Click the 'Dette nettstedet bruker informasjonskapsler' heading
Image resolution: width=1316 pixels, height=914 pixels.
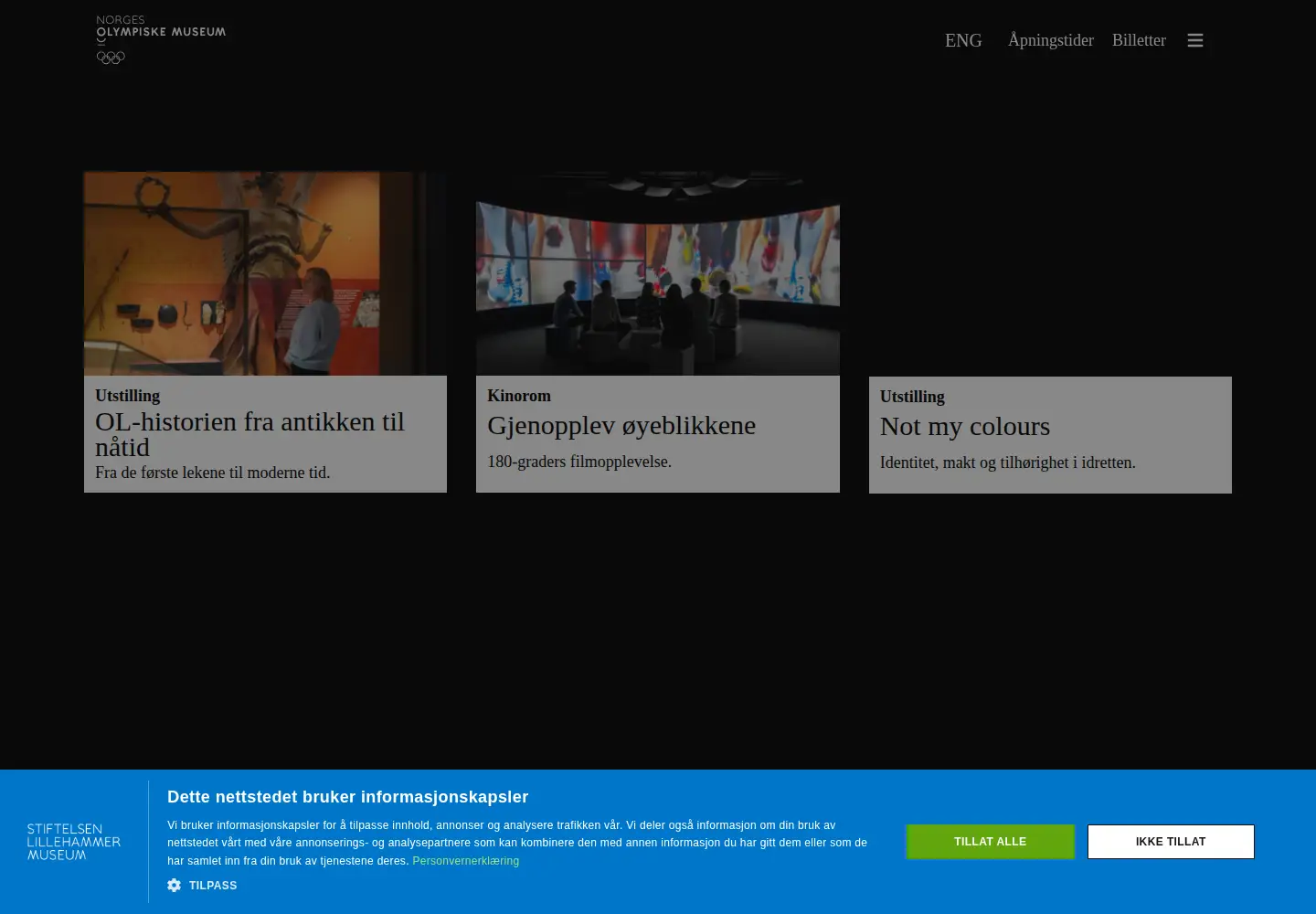click(x=348, y=797)
